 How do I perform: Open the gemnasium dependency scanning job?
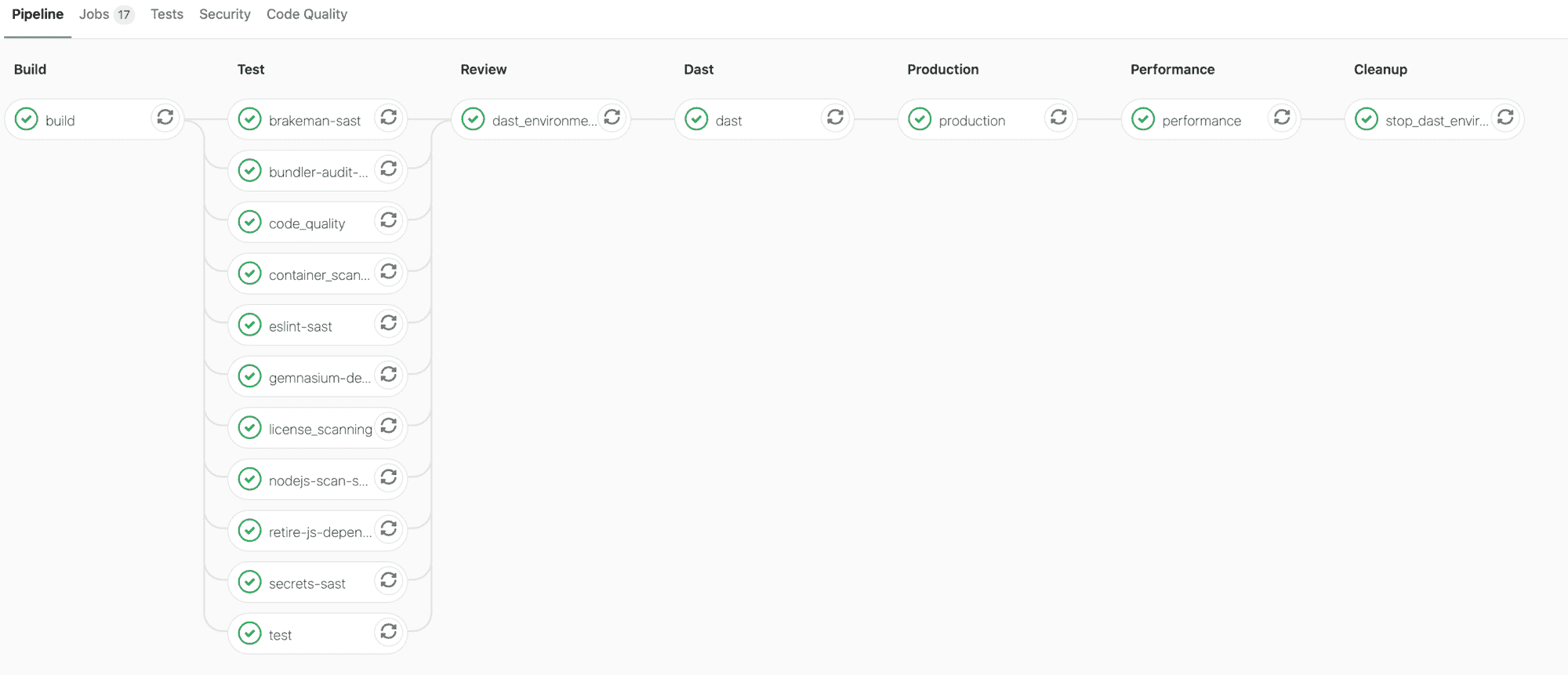click(x=318, y=378)
